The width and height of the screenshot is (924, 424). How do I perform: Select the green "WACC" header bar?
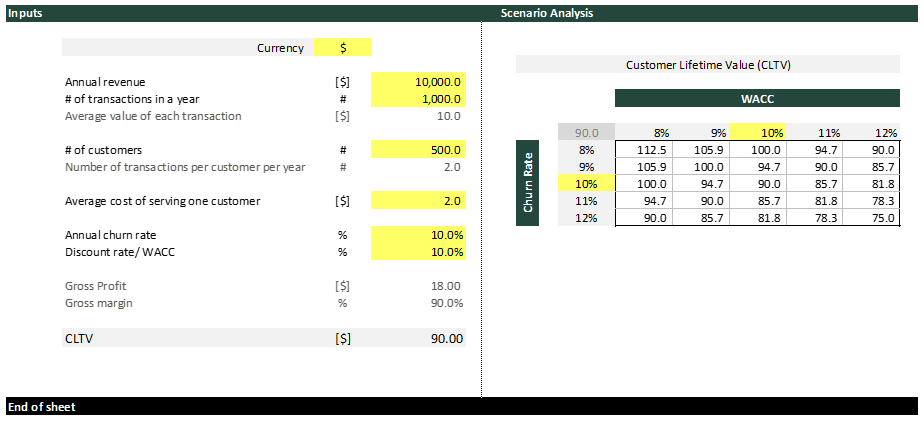click(757, 98)
